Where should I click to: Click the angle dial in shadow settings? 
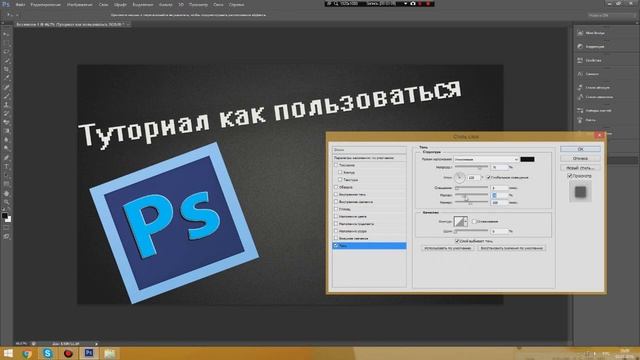point(460,177)
